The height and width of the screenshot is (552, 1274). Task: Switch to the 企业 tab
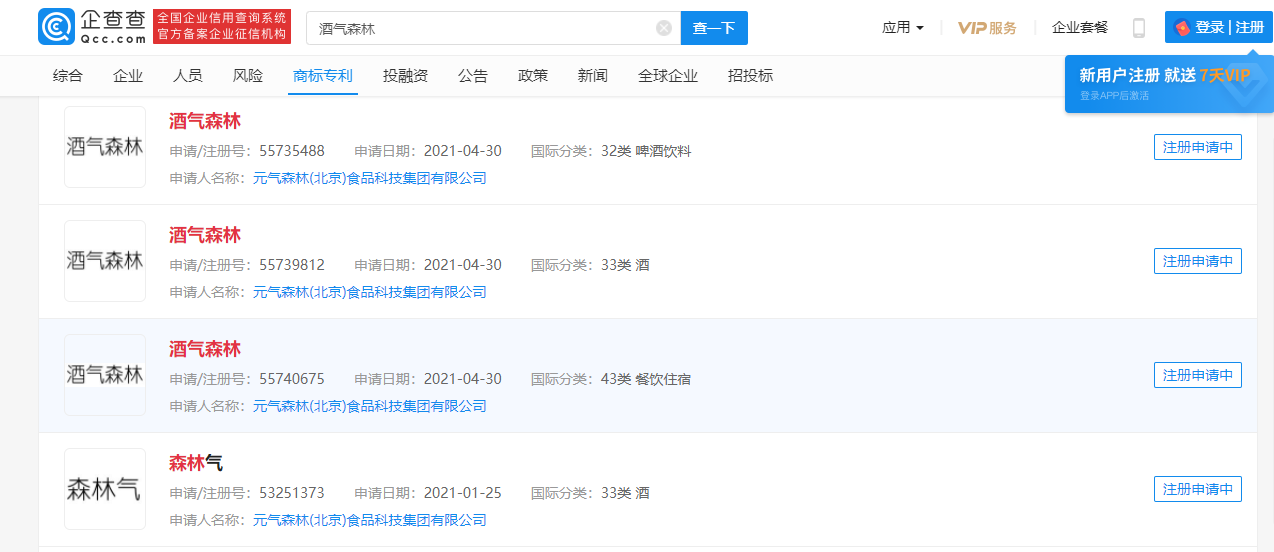tap(128, 76)
